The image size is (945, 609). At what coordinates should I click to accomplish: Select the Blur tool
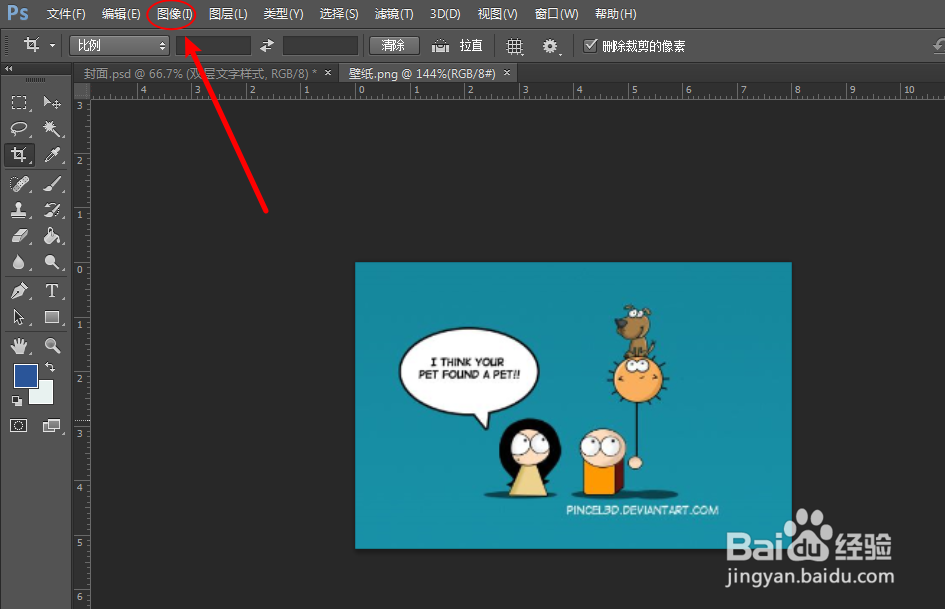click(x=19, y=262)
